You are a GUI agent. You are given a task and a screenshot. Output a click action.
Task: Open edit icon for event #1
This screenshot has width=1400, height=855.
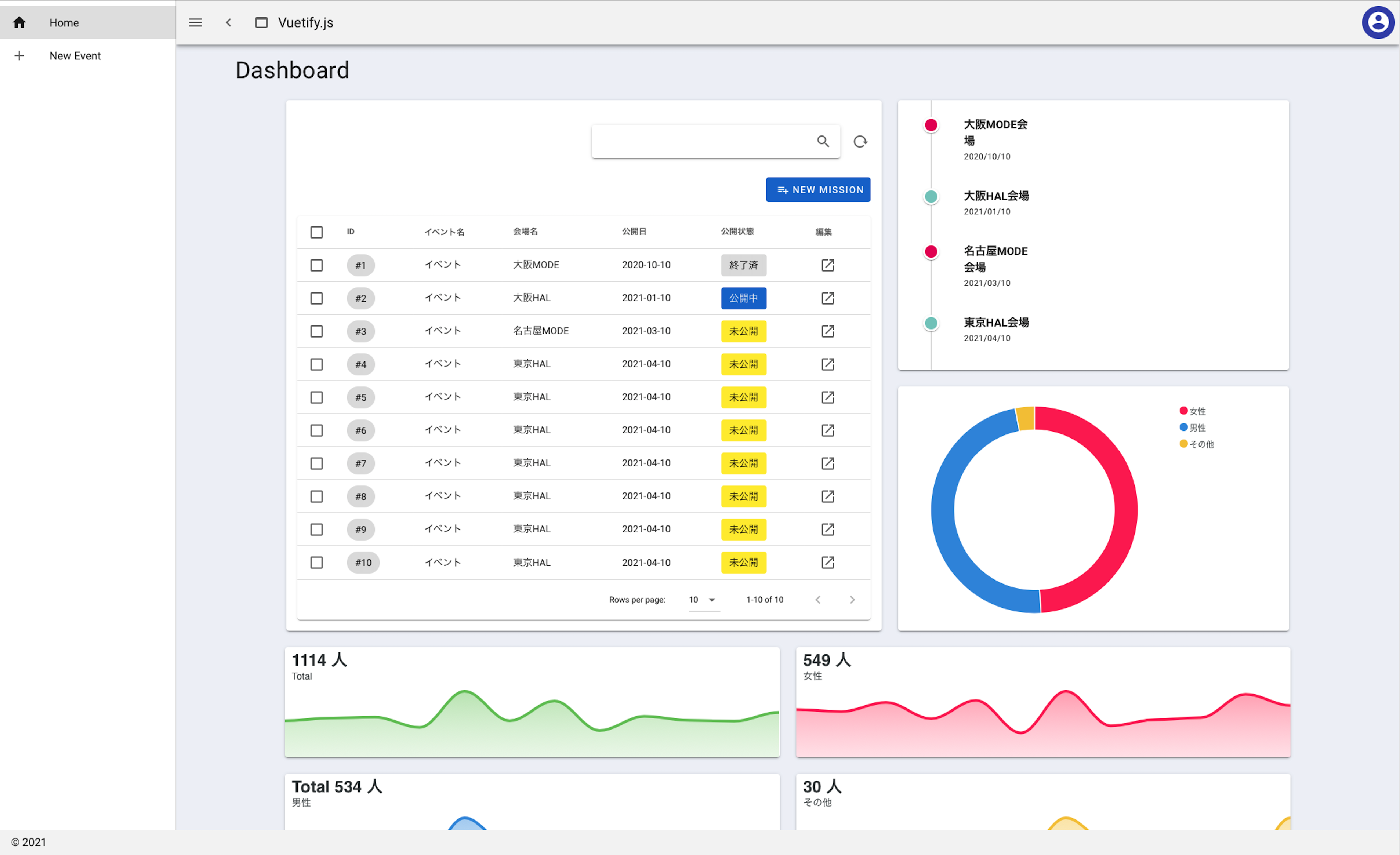click(x=828, y=265)
